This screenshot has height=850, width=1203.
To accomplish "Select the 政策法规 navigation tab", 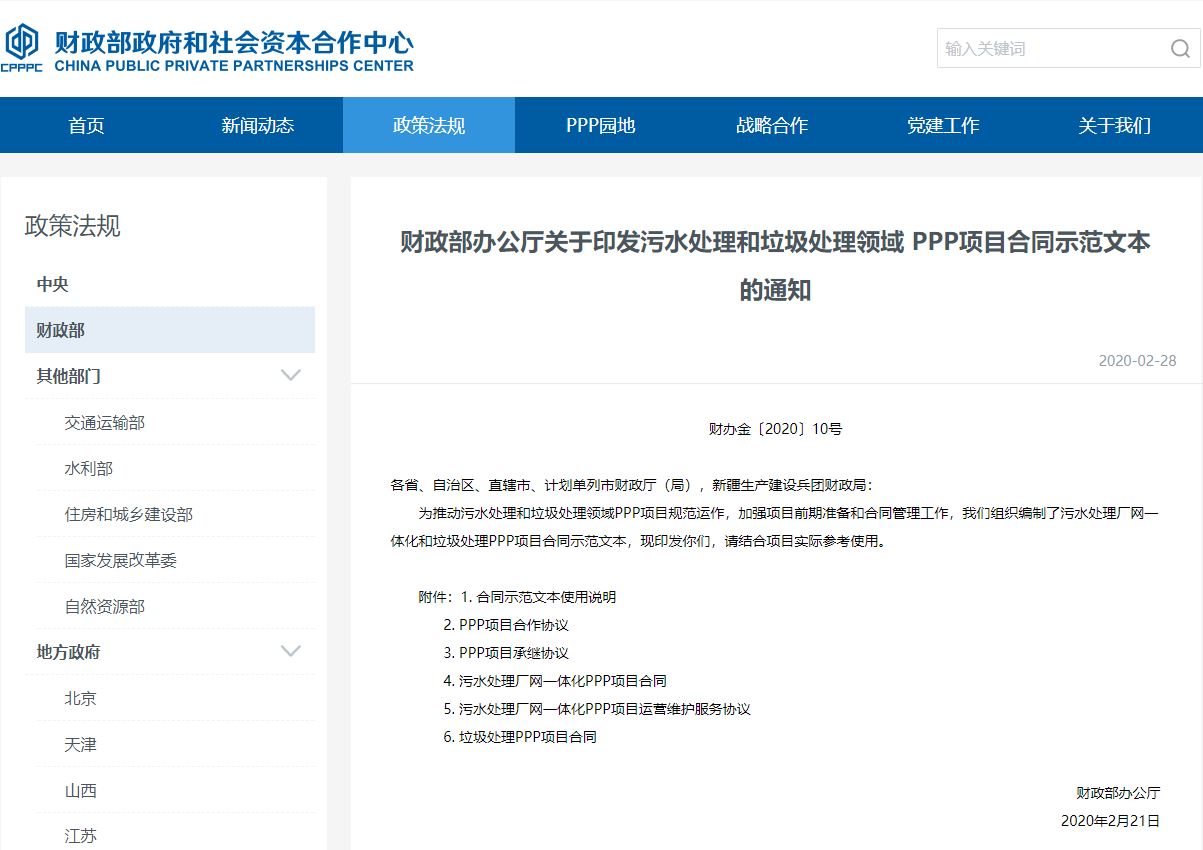I will [429, 125].
